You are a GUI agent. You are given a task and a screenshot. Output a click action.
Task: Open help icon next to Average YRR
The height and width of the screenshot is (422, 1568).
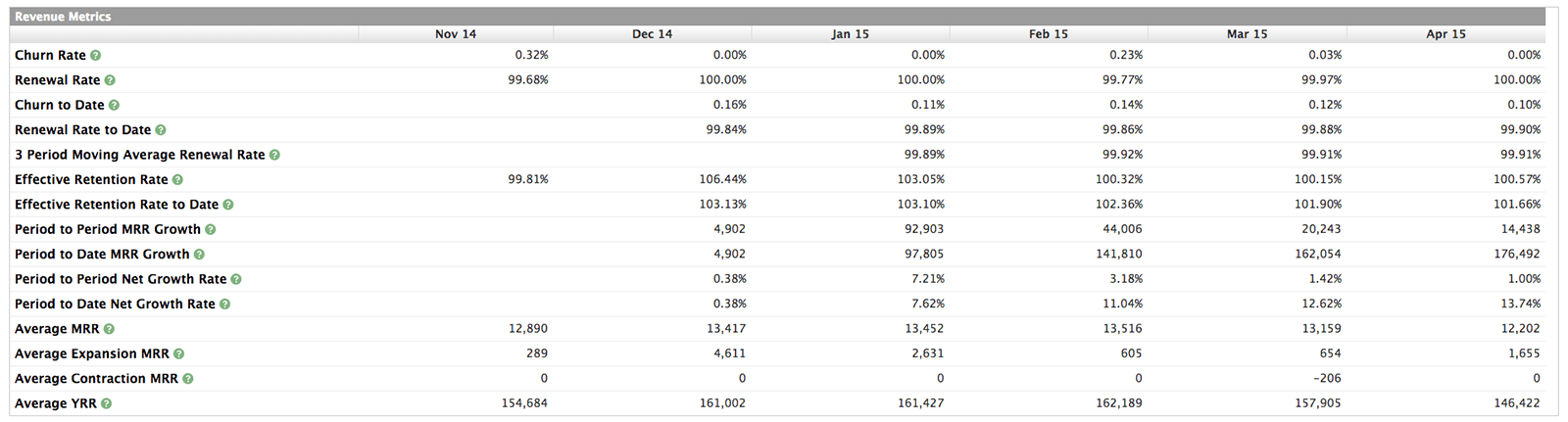[x=106, y=403]
